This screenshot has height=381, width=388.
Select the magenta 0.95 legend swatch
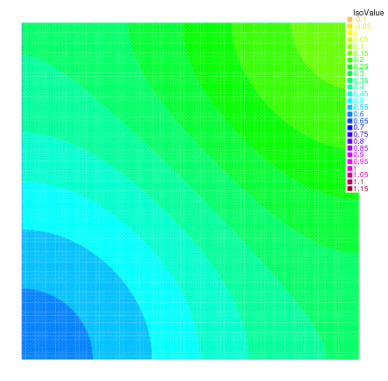[x=349, y=162]
